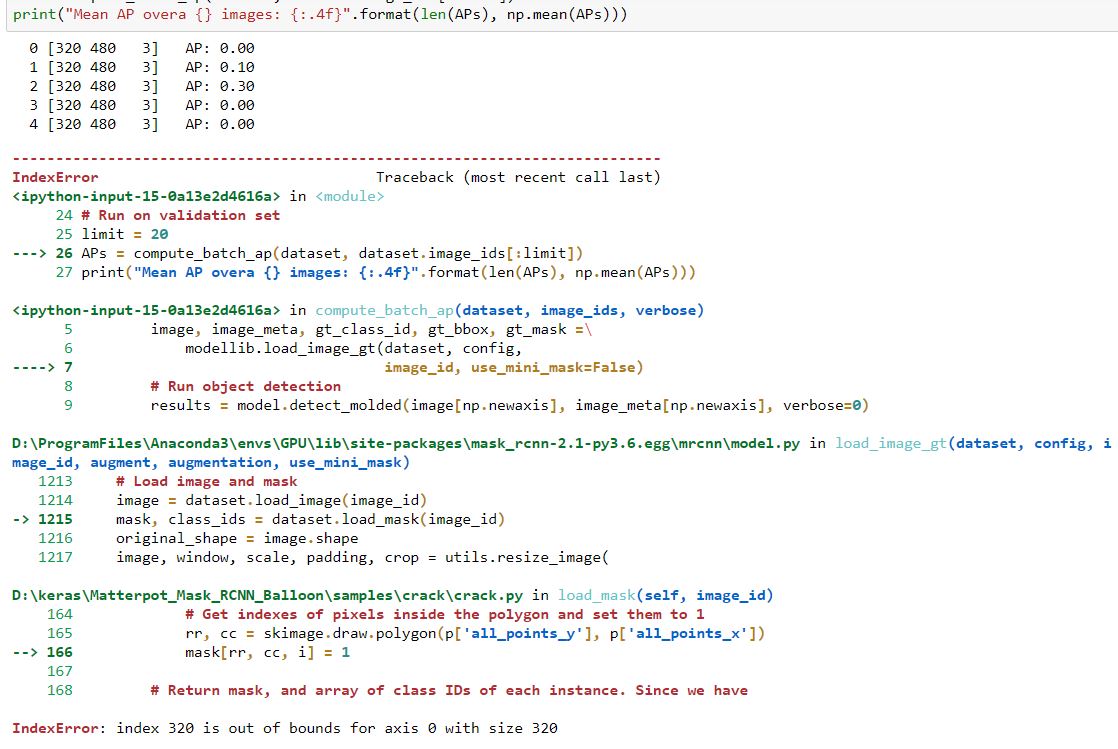Click traceback line 25 'limit = 20'
Viewport: 1118px width, 749px height.
111,234
